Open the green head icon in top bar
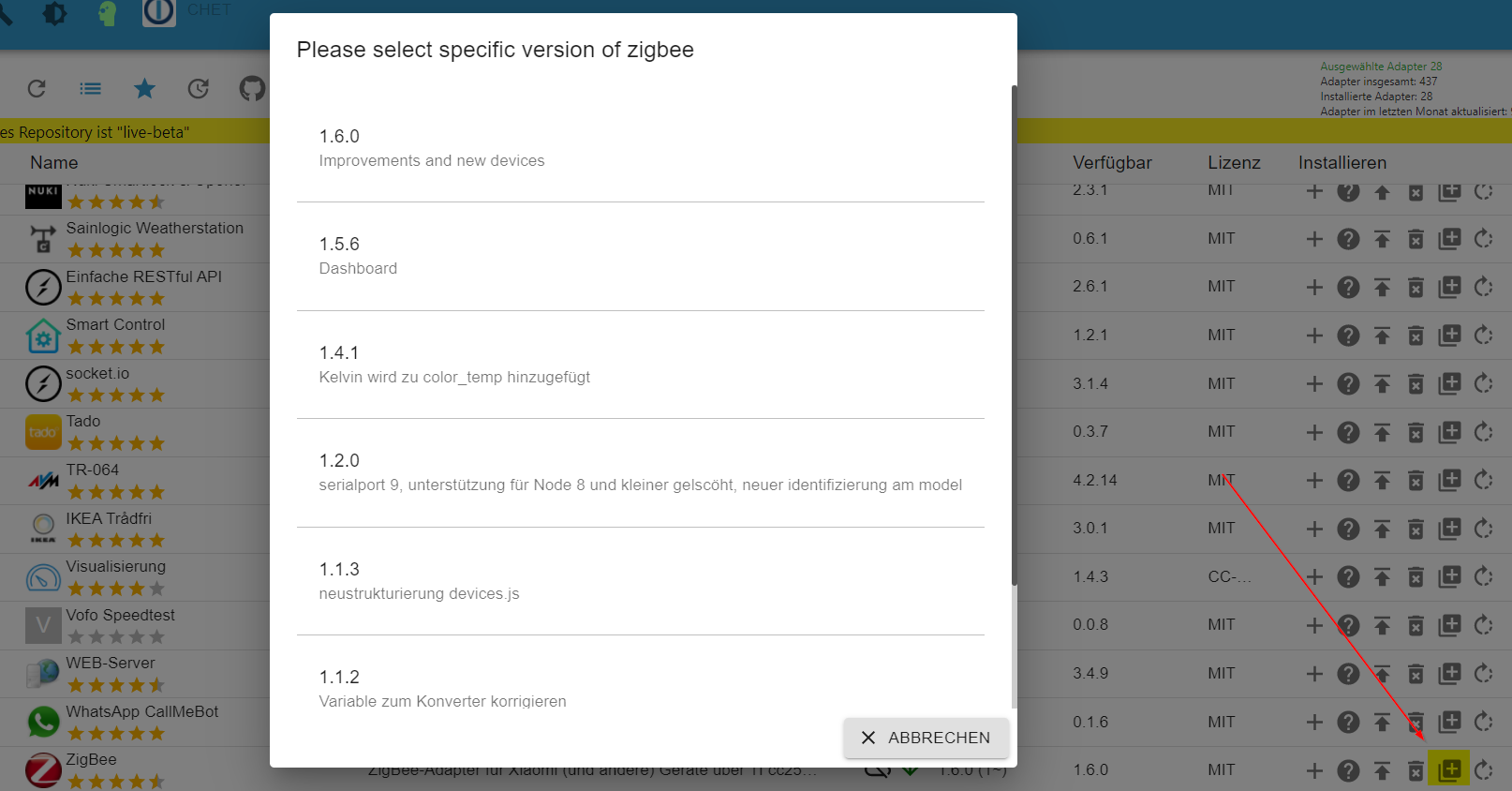1512x791 pixels. (108, 13)
